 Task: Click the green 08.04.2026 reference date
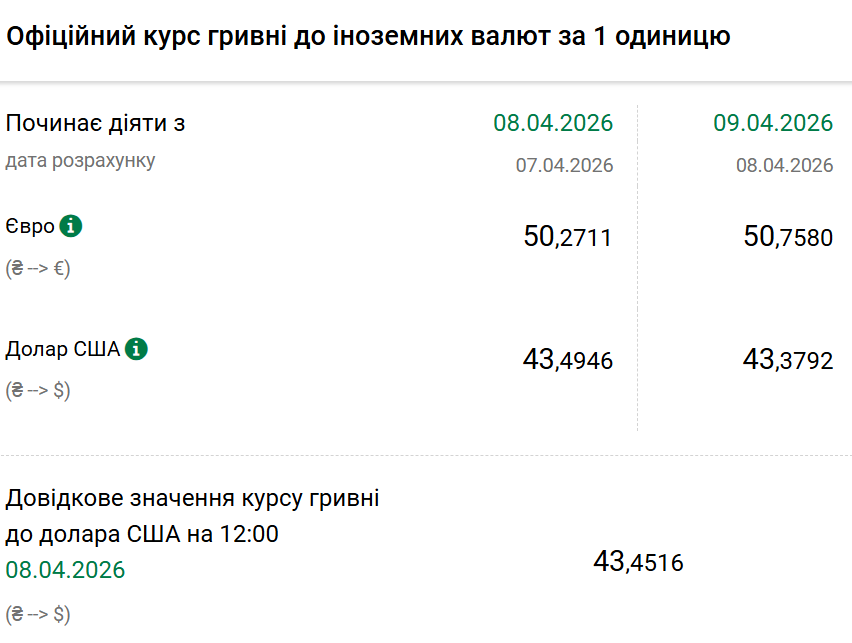point(66,570)
